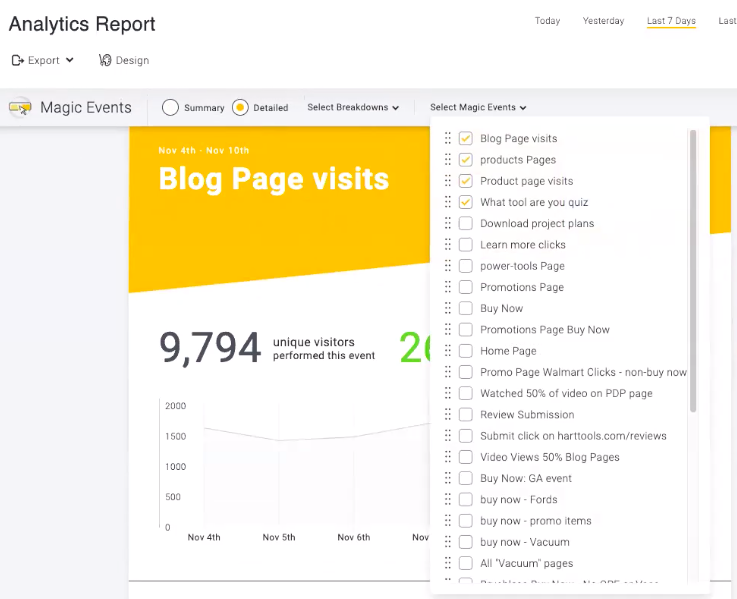Image resolution: width=737 pixels, height=599 pixels.
Task: Uncheck the products Pages checkbox
Action: (x=465, y=159)
